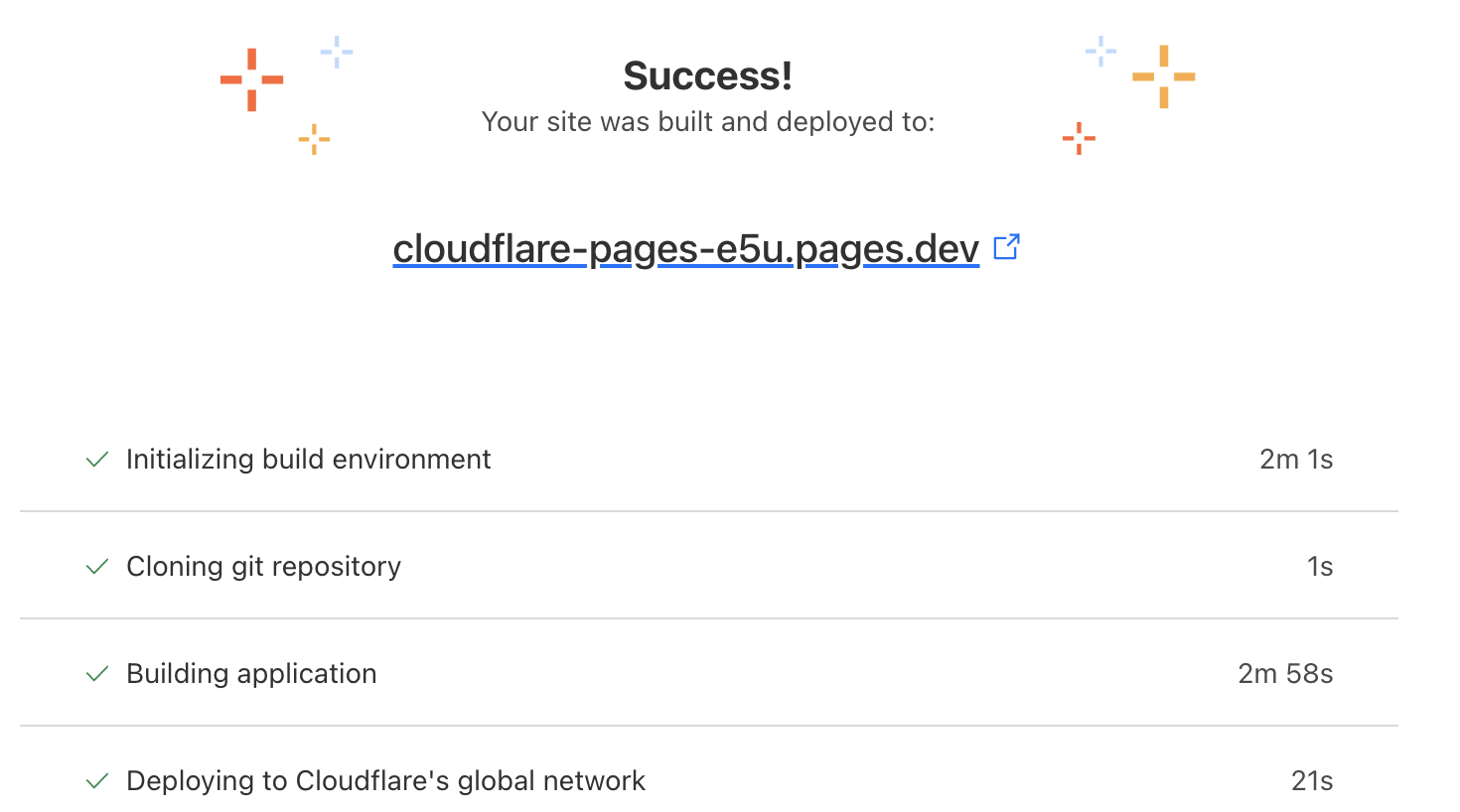Image resolution: width=1460 pixels, height=812 pixels.
Task: Click the 2m 58s build duration
Action: [x=1285, y=674]
